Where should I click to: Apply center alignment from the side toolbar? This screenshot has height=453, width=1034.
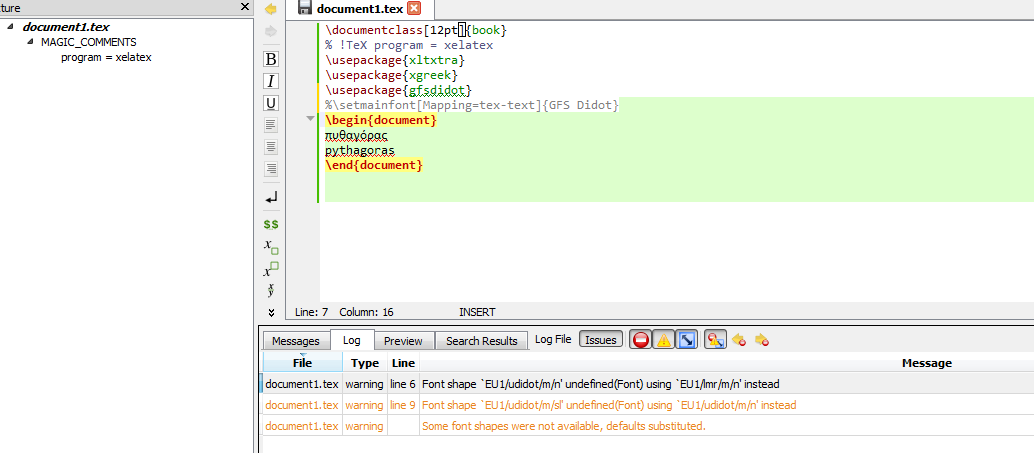tap(270, 146)
